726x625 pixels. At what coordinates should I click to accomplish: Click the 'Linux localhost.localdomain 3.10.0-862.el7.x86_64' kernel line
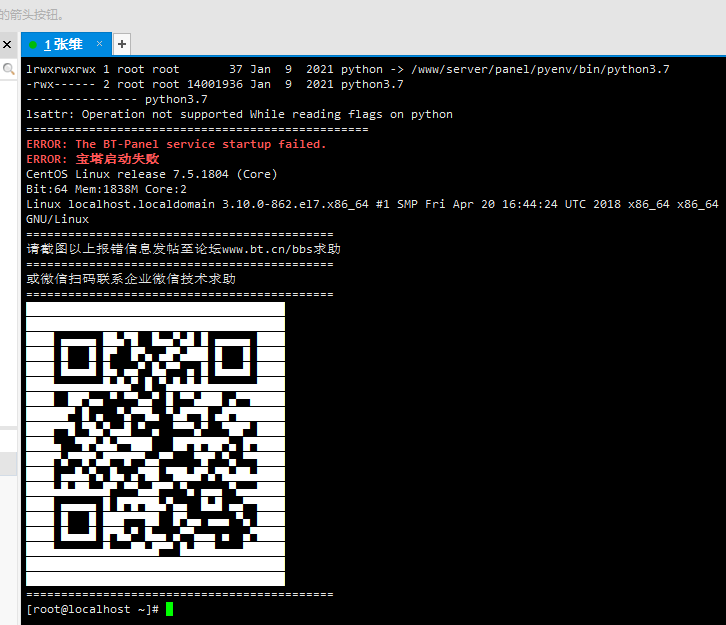[x=372, y=204]
